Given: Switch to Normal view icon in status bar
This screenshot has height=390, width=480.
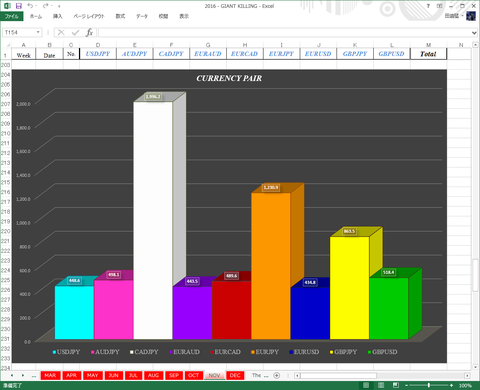Looking at the screenshot, I should 366,385.
